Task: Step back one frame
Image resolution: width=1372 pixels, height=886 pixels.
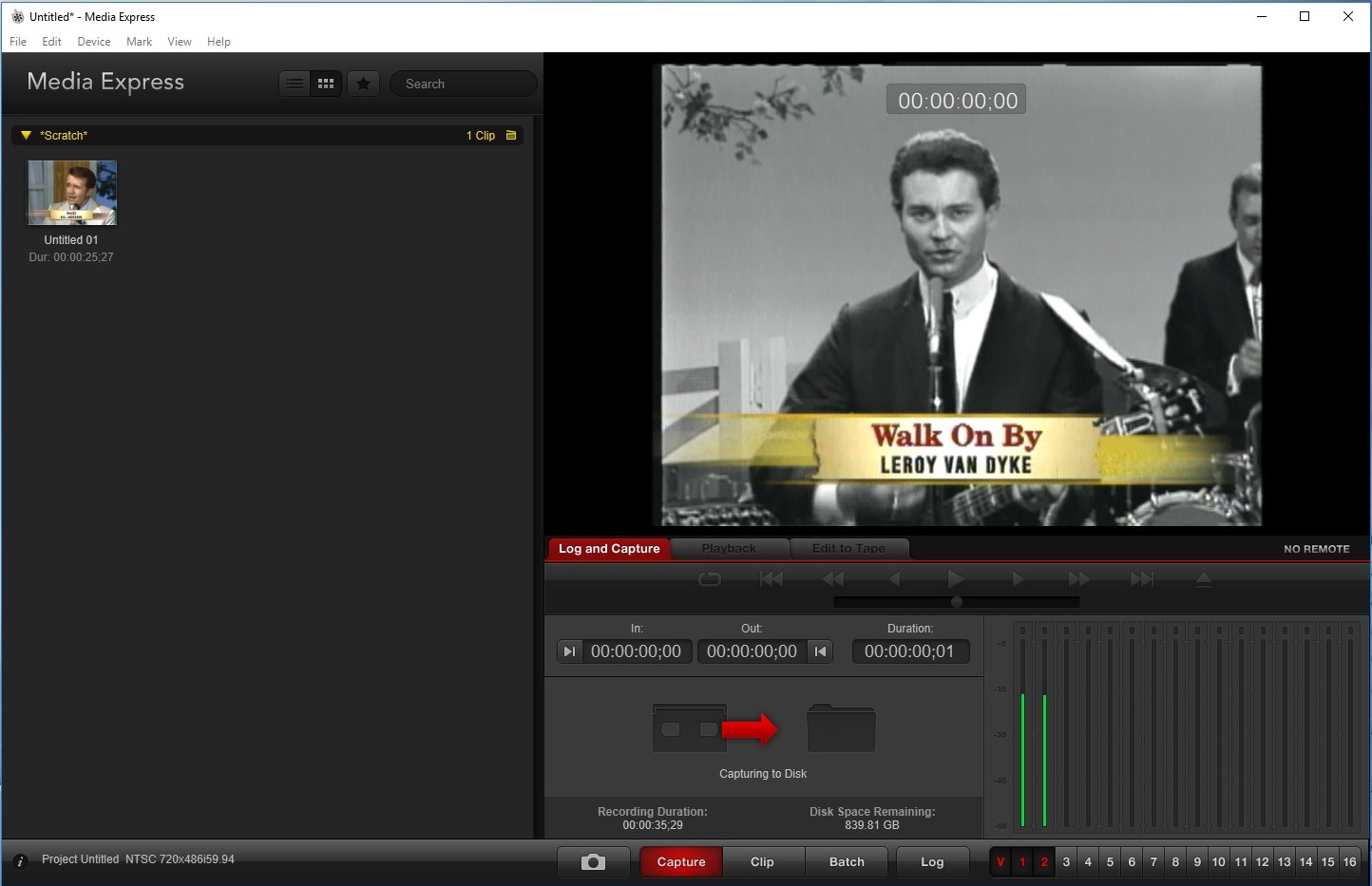Action: click(x=895, y=578)
